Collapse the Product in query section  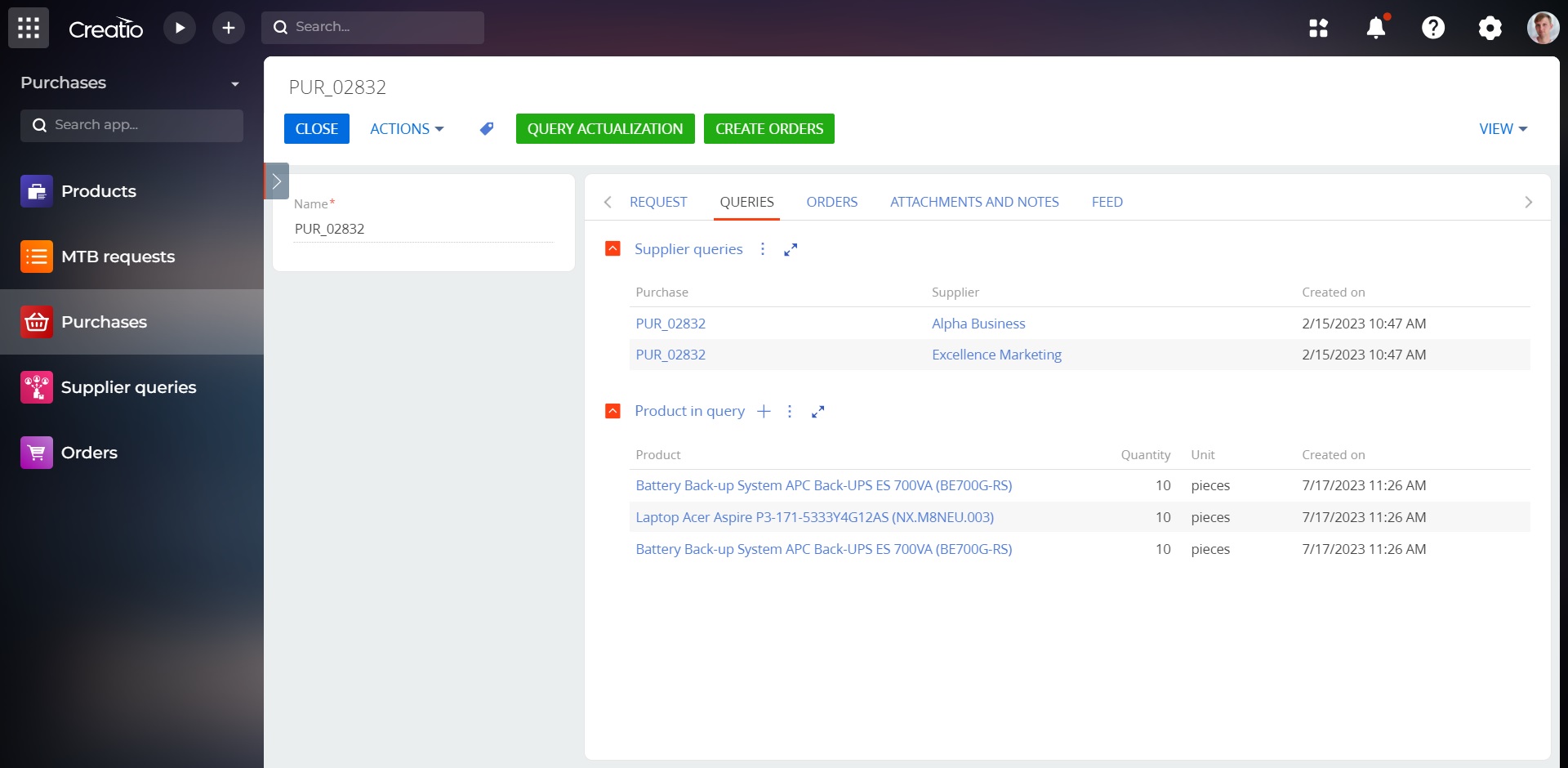(612, 411)
